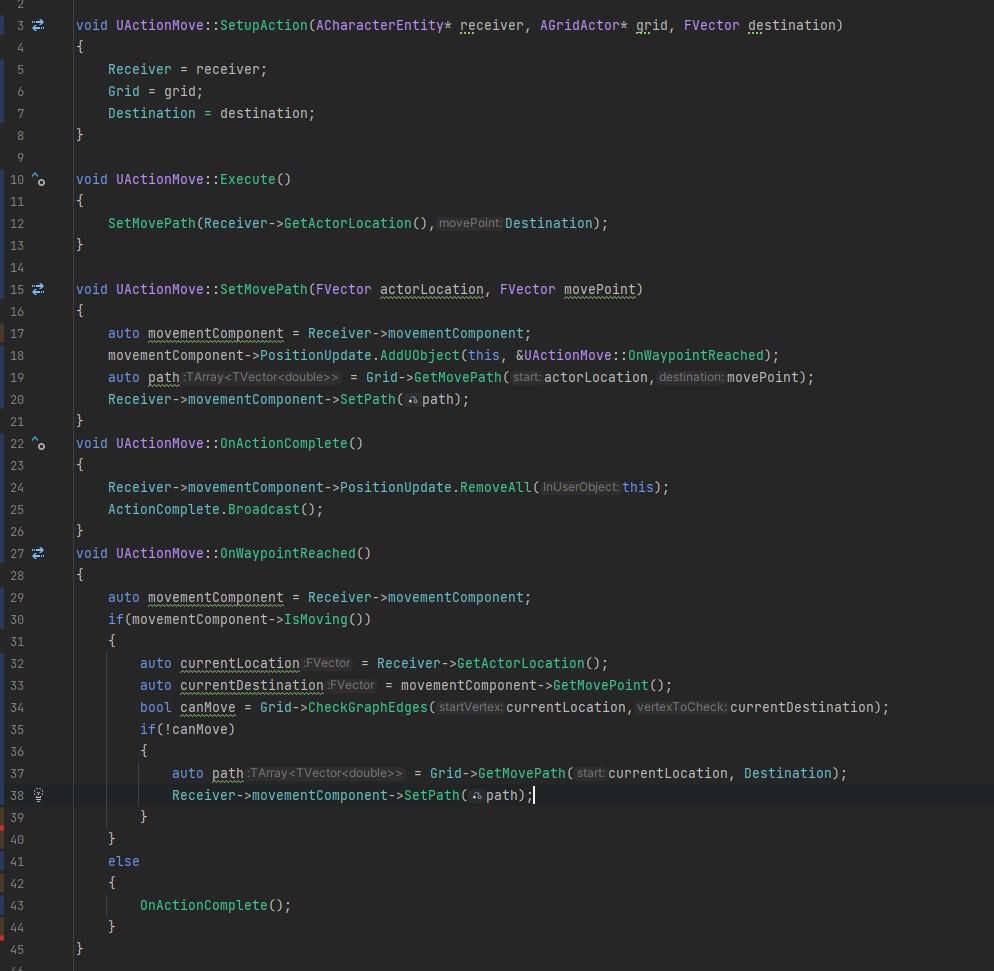994x971 pixels.
Task: Click GetActorLocation on line 12
Action: tap(347, 223)
